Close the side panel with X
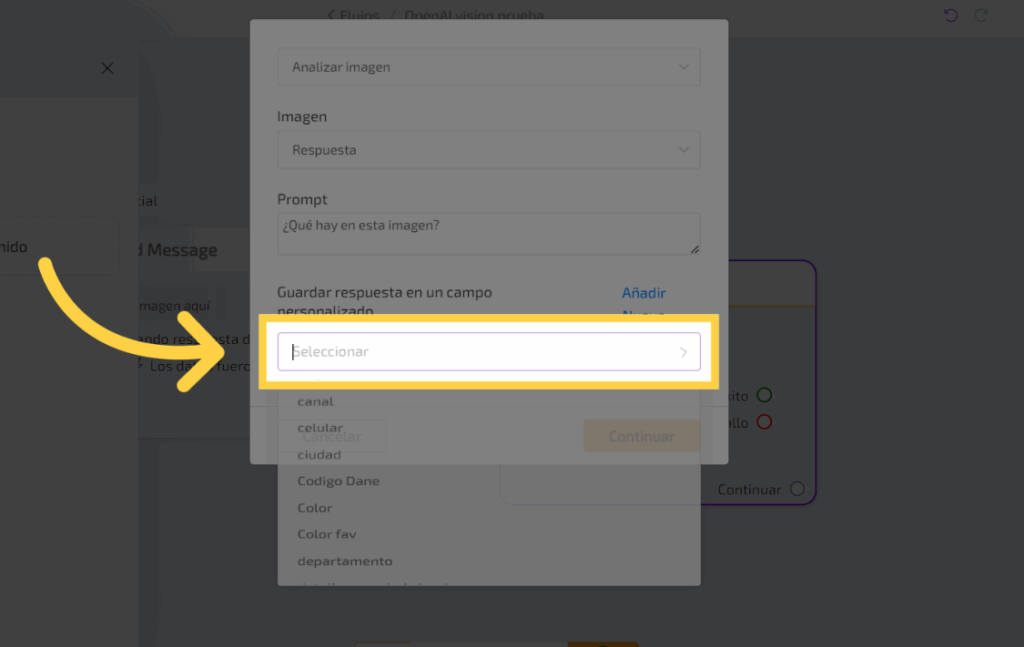1024x647 pixels. (107, 68)
